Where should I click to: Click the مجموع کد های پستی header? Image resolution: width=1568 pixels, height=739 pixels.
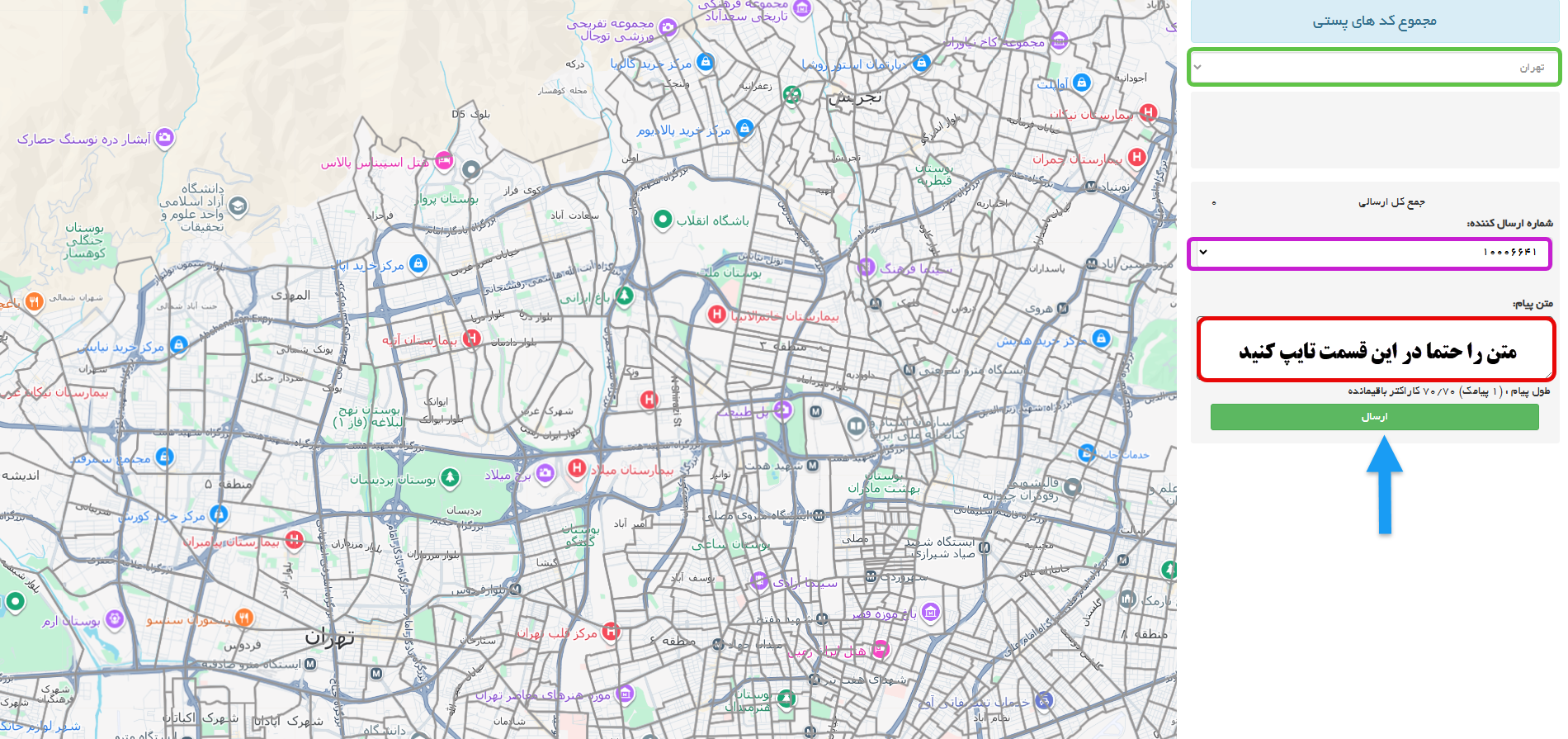pos(1374,21)
